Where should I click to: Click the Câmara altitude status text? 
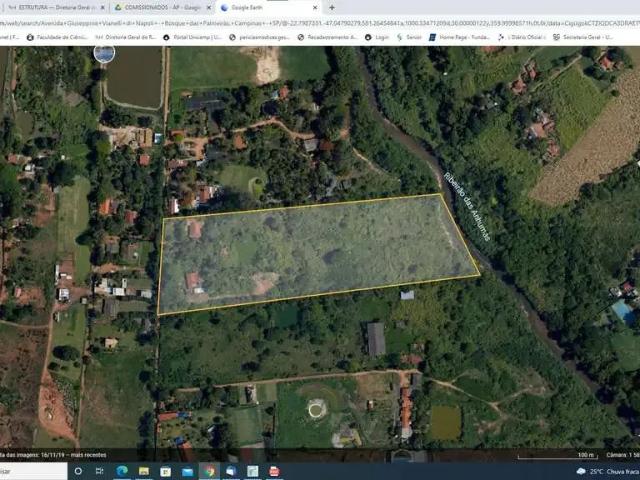tap(622, 455)
